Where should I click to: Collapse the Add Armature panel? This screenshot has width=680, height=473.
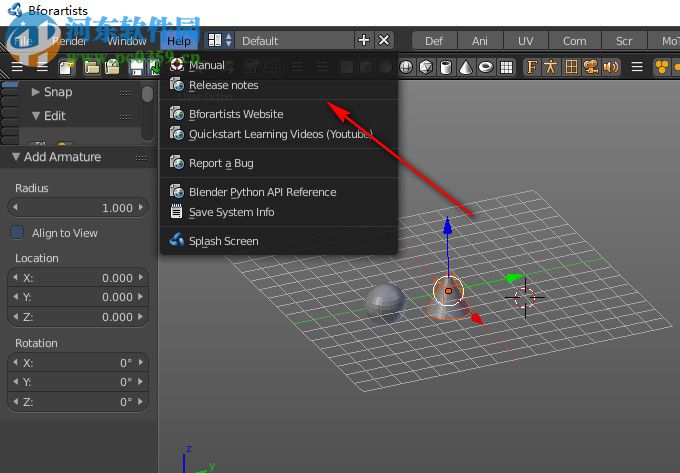tap(16, 157)
